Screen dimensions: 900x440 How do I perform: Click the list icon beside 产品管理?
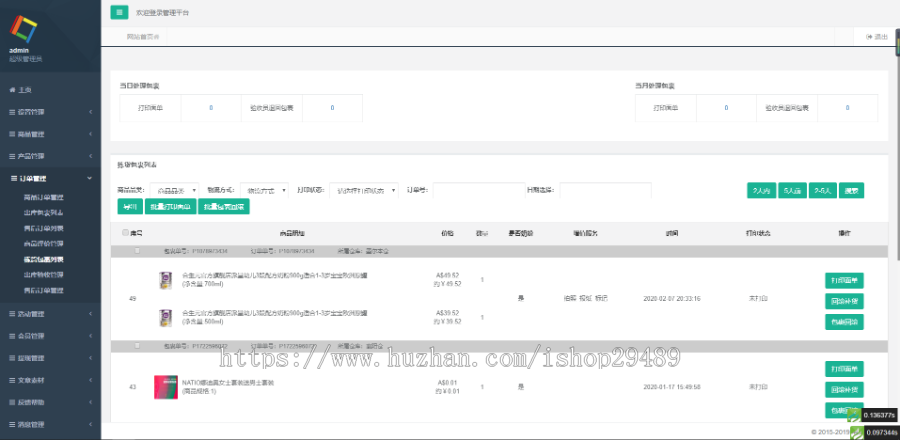(x=12, y=156)
